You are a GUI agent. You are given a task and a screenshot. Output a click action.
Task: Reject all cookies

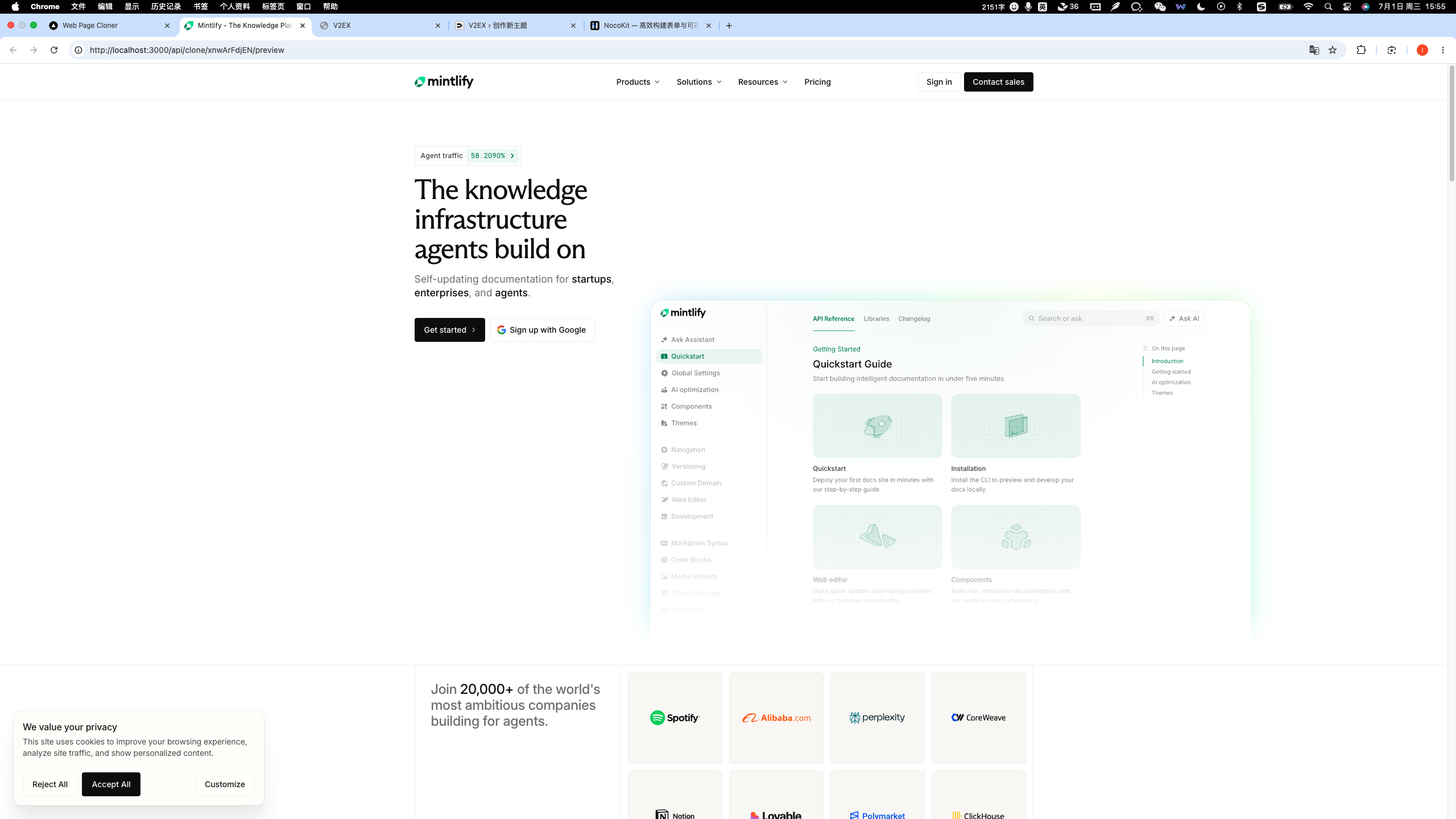click(x=50, y=784)
